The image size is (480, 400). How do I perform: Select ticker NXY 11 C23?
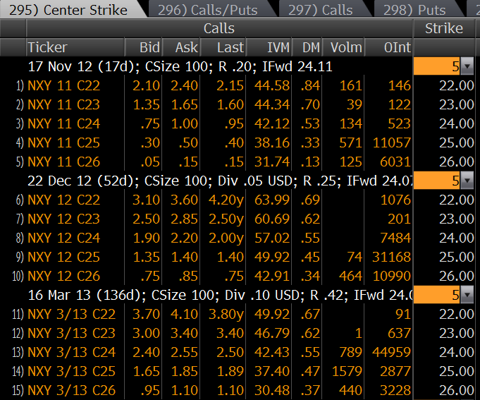[64, 105]
